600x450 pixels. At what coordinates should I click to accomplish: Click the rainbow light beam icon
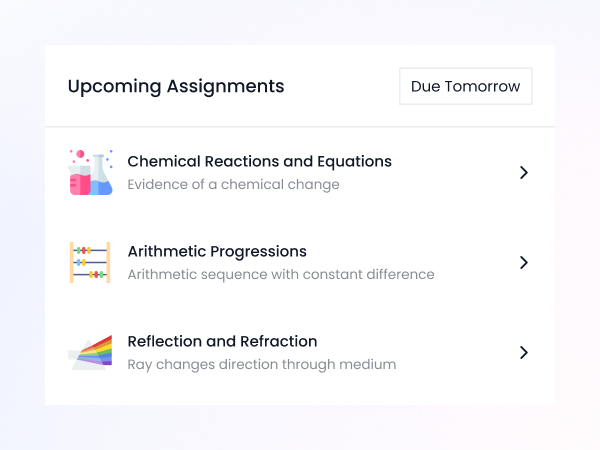click(97, 349)
